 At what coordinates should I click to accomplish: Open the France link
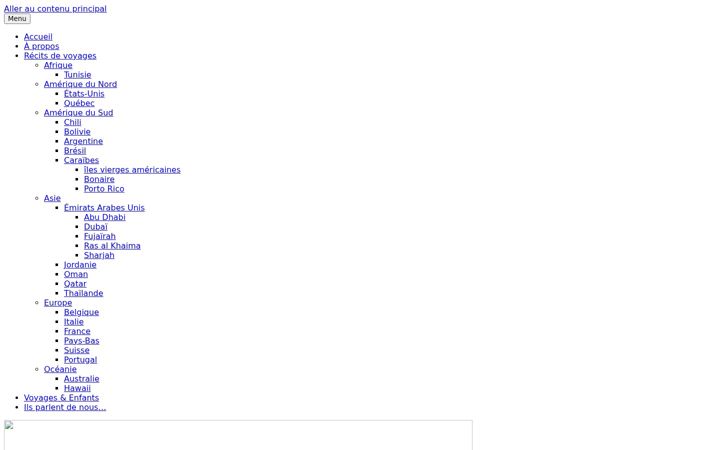pos(77,331)
